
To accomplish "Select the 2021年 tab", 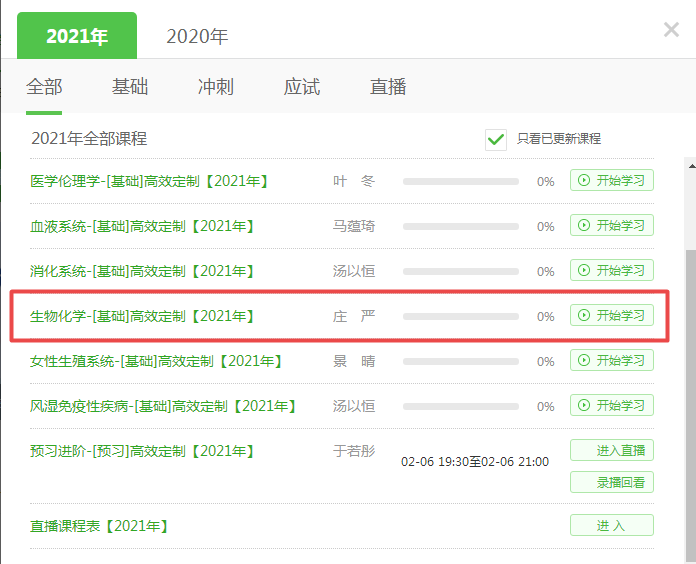I will [77, 36].
